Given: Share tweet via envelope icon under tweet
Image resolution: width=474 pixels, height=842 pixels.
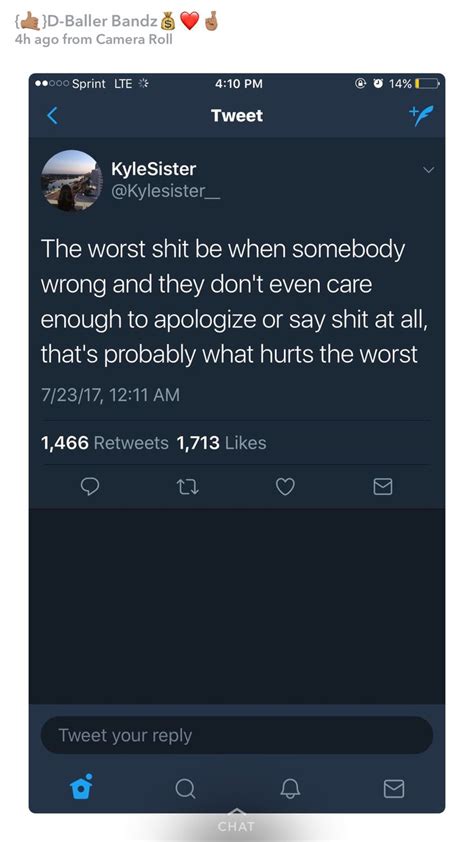Looking at the screenshot, I should click(383, 487).
